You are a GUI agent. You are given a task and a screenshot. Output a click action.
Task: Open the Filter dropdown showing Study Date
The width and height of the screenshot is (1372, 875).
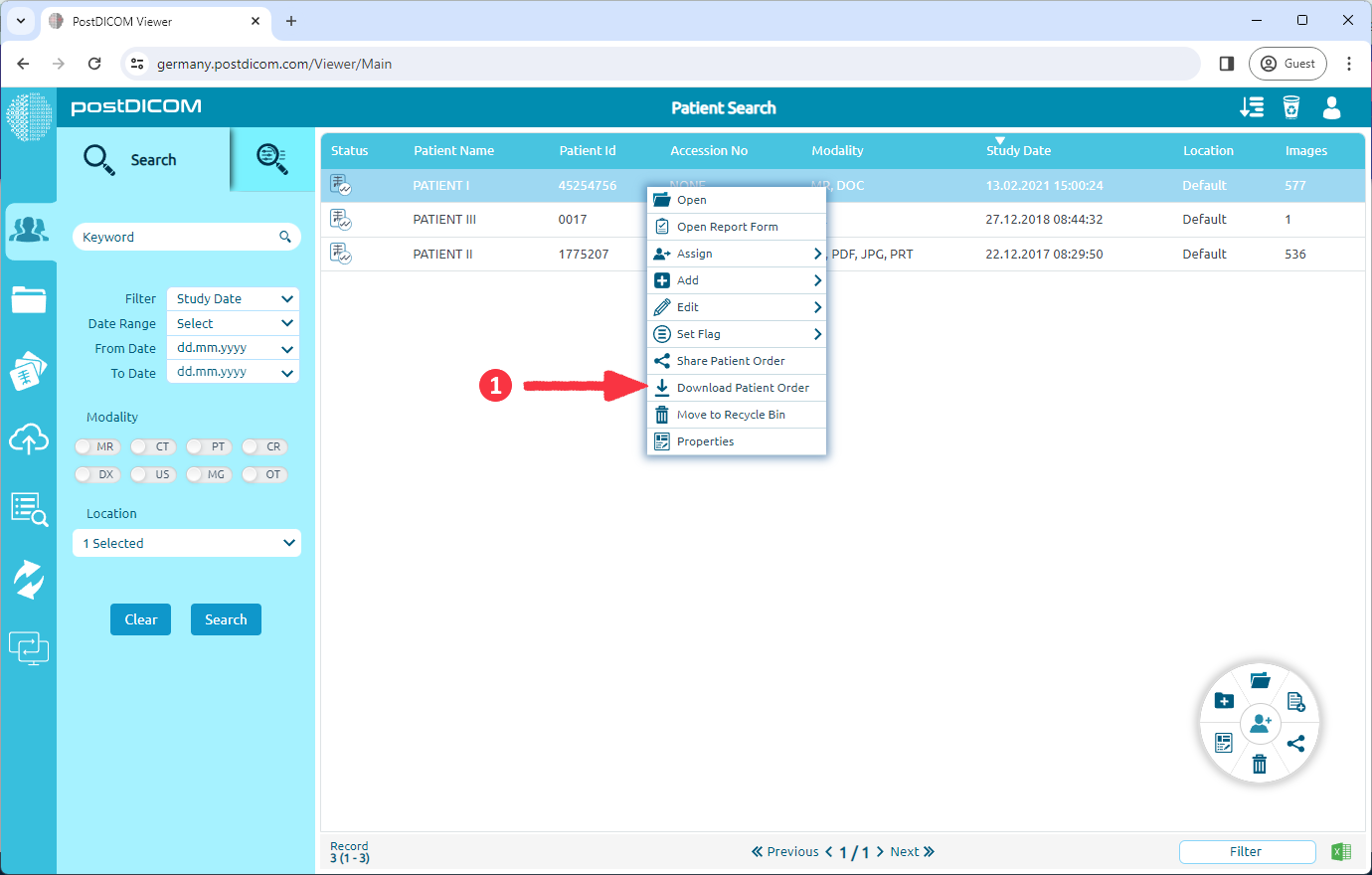pos(232,298)
